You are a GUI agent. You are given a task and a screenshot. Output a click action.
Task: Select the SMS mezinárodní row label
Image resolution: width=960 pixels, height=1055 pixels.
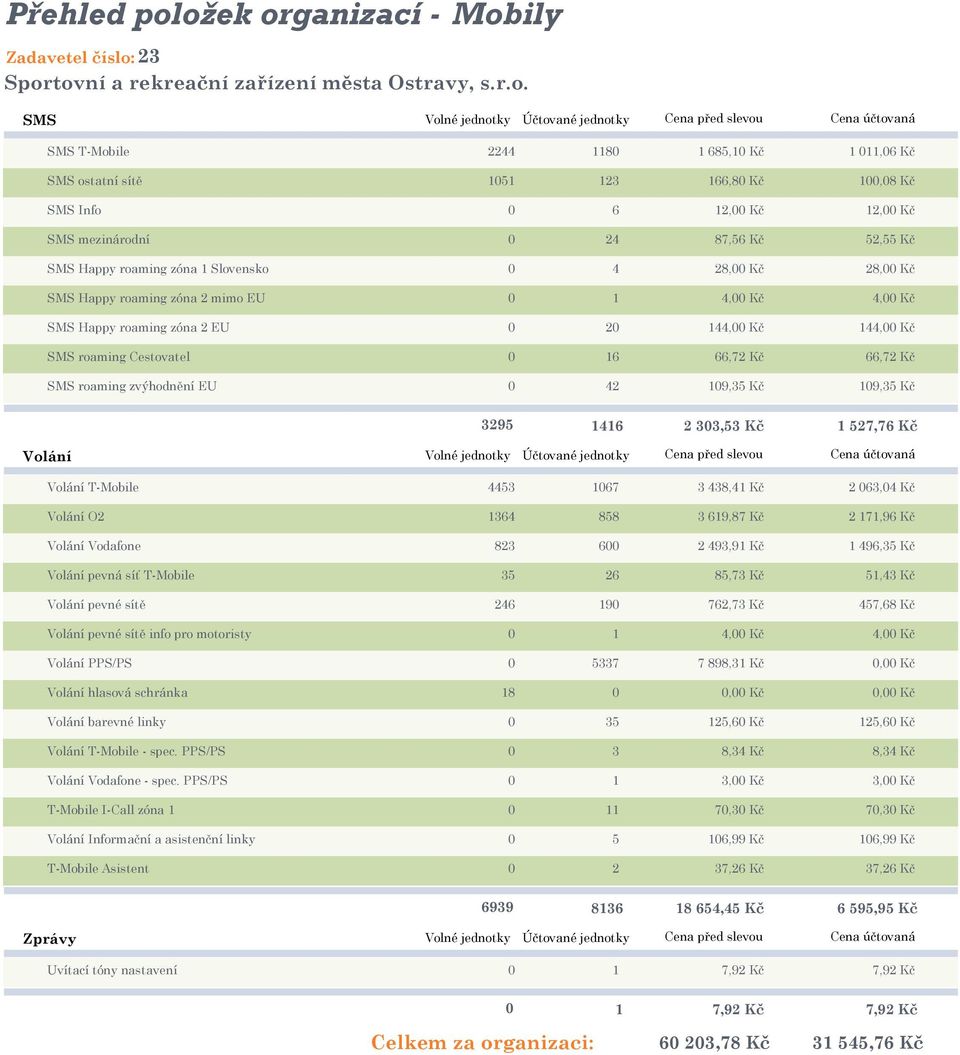98,240
